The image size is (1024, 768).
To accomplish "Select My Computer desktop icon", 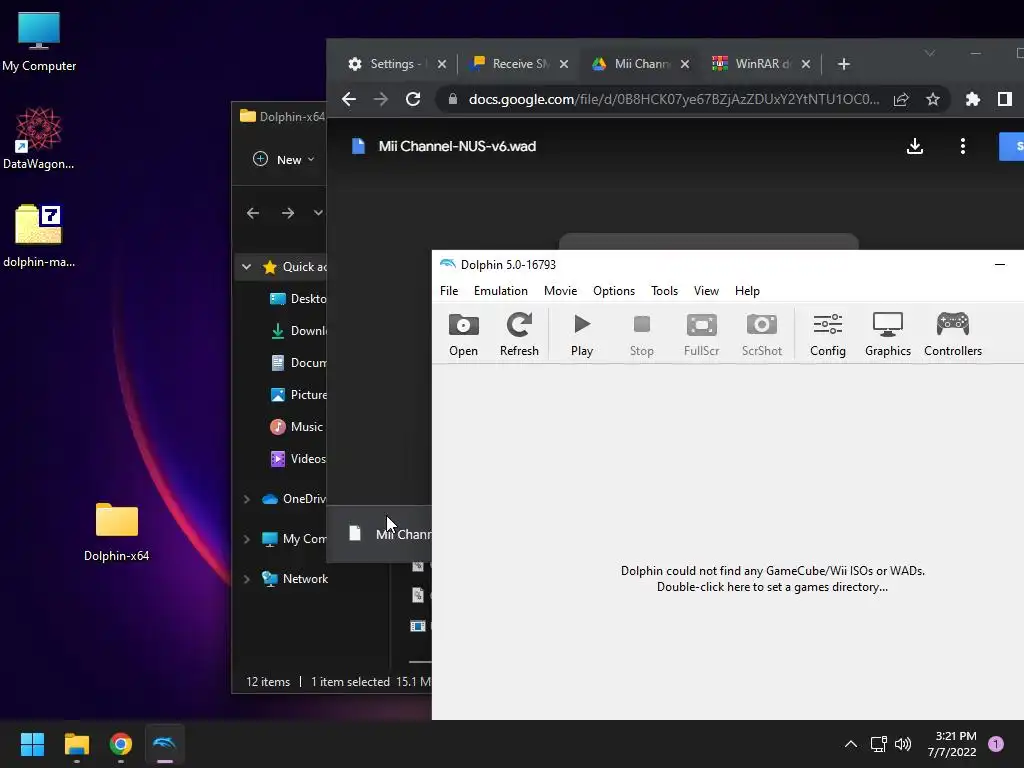I will tap(39, 42).
